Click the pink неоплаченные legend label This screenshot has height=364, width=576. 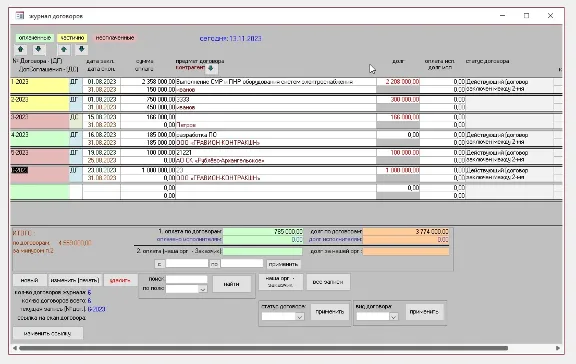pos(115,38)
